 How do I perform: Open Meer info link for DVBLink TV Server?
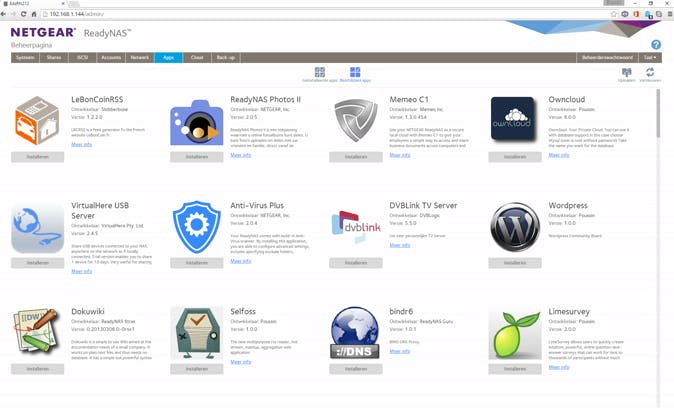[x=400, y=245]
